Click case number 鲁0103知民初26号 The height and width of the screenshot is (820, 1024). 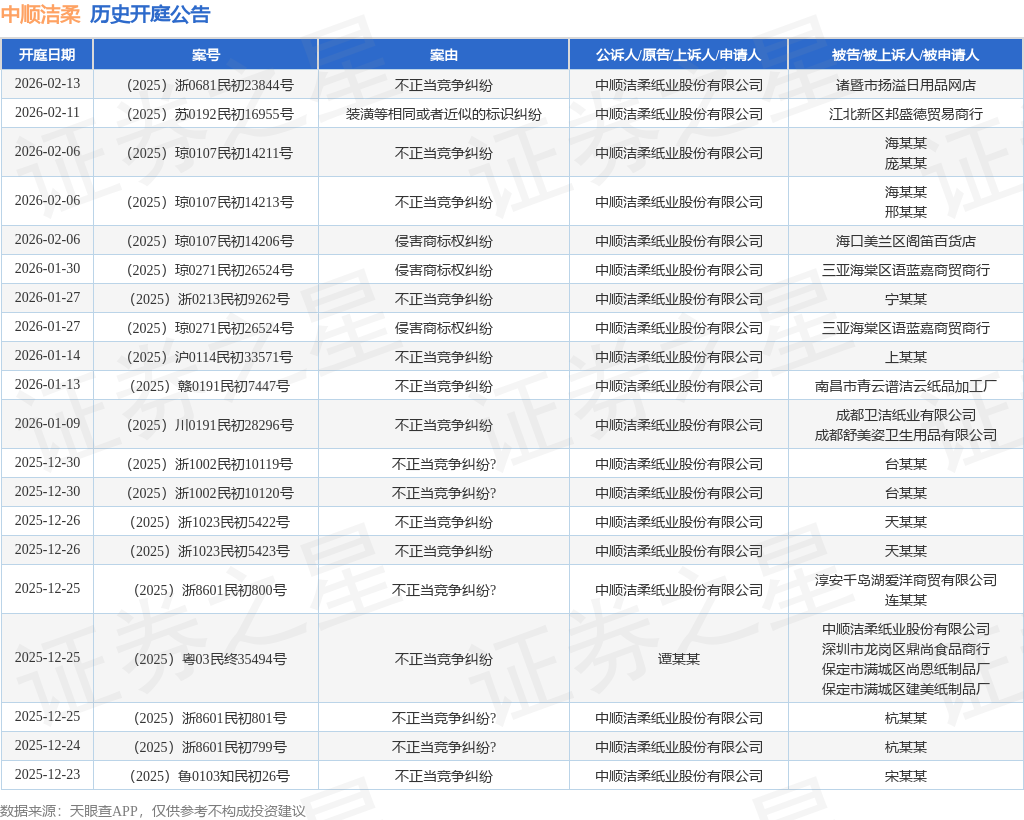pos(210,776)
